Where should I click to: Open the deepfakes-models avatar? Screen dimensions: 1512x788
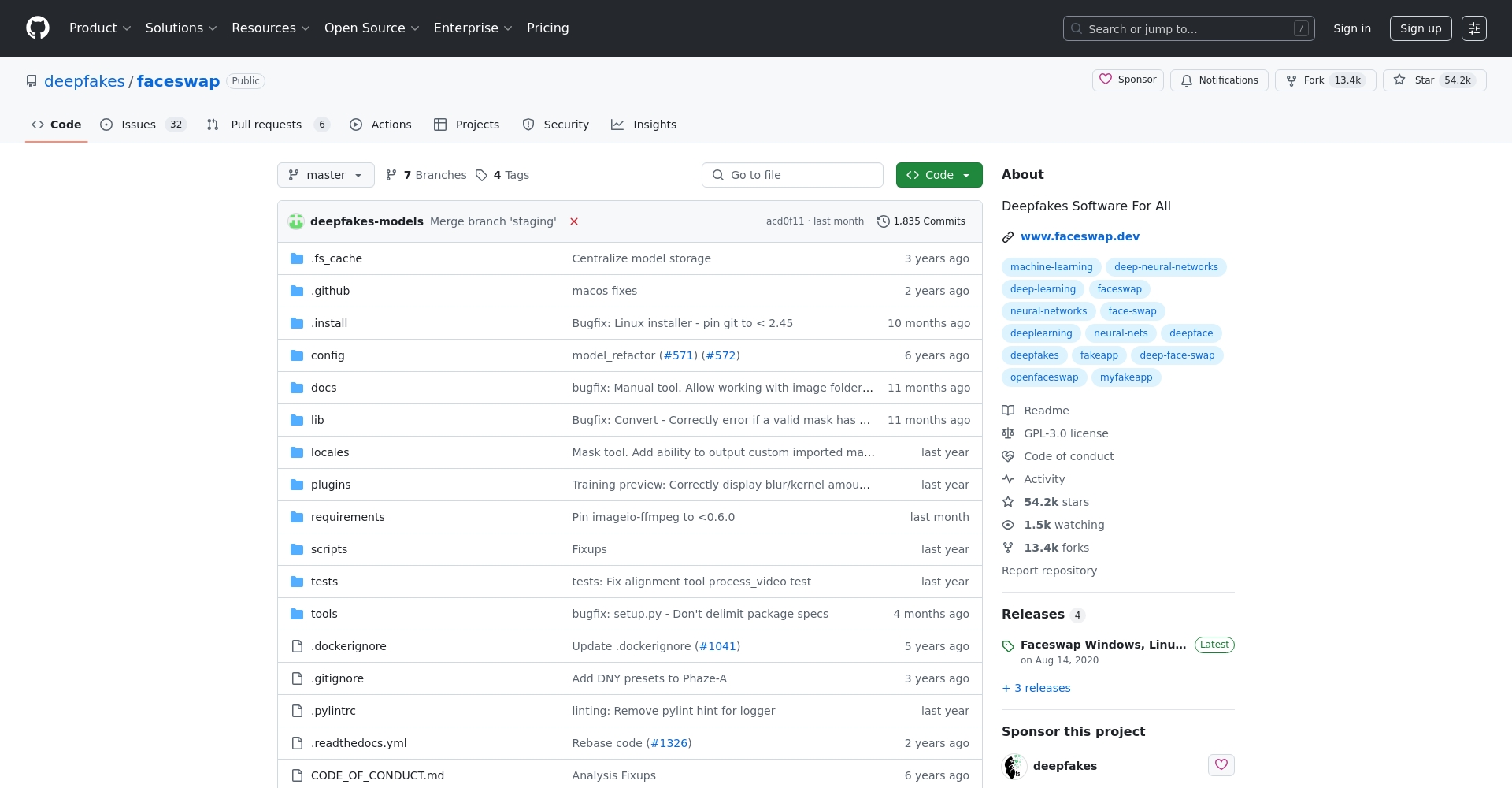tap(296, 221)
